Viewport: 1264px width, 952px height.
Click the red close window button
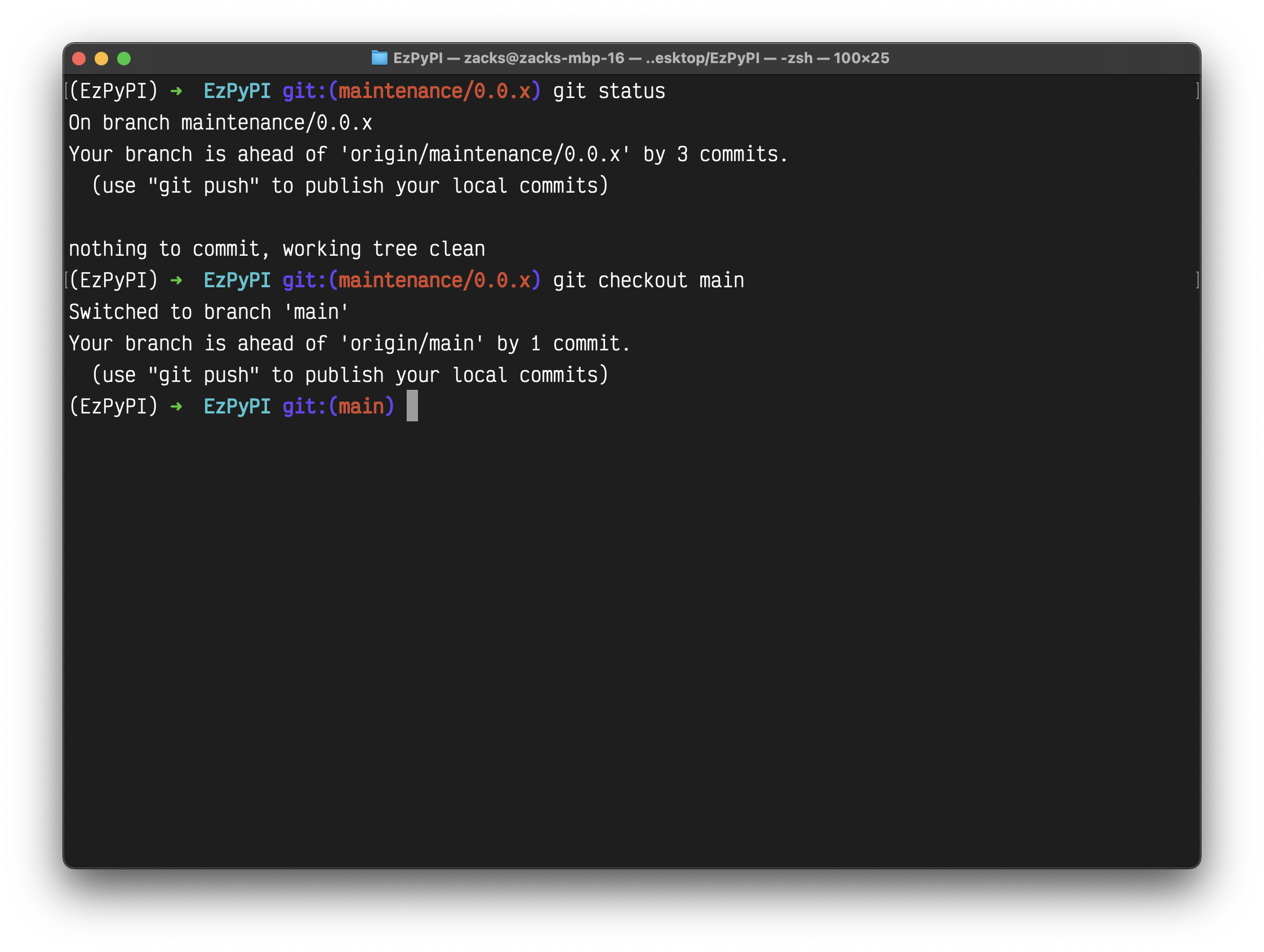click(x=79, y=58)
